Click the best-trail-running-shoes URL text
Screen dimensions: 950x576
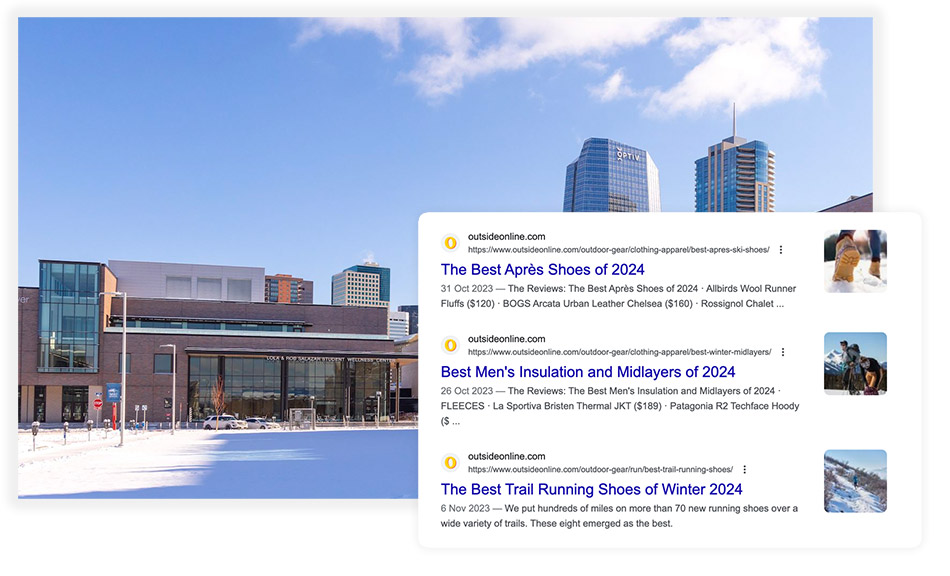click(x=600, y=469)
